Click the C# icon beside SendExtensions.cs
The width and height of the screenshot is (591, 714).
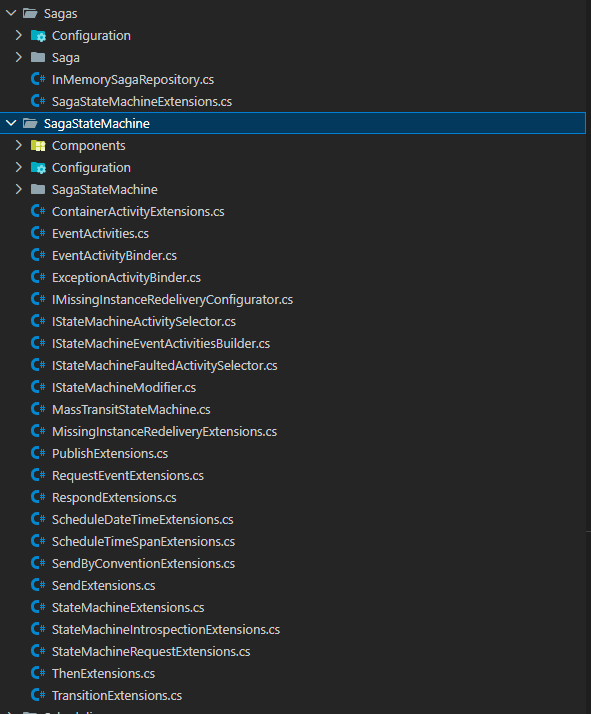pyautogui.click(x=38, y=585)
